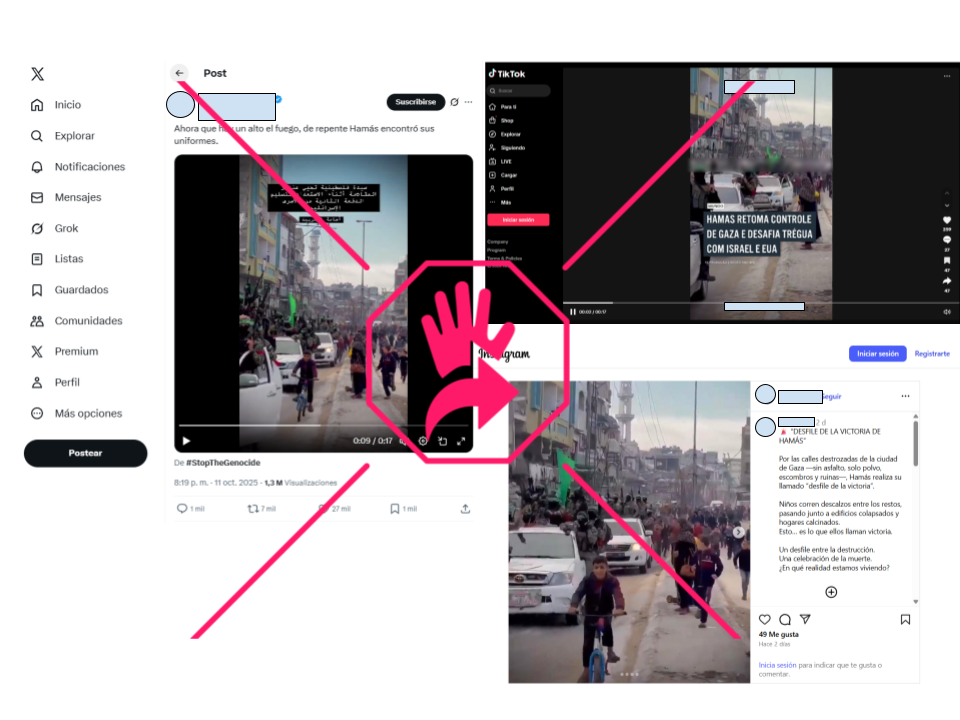This screenshot has height=720, width=960.
Task: Click the TikTok search field
Action: (x=520, y=90)
